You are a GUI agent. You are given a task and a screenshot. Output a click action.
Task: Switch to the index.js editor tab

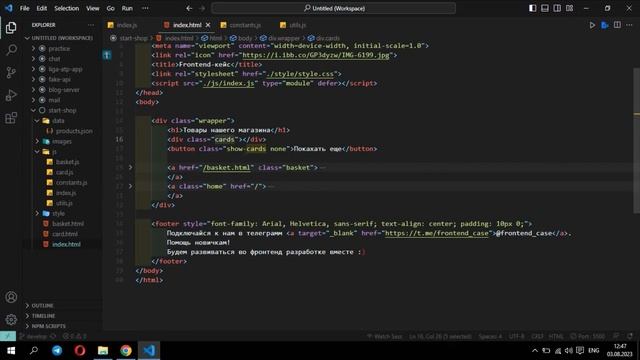coord(127,25)
